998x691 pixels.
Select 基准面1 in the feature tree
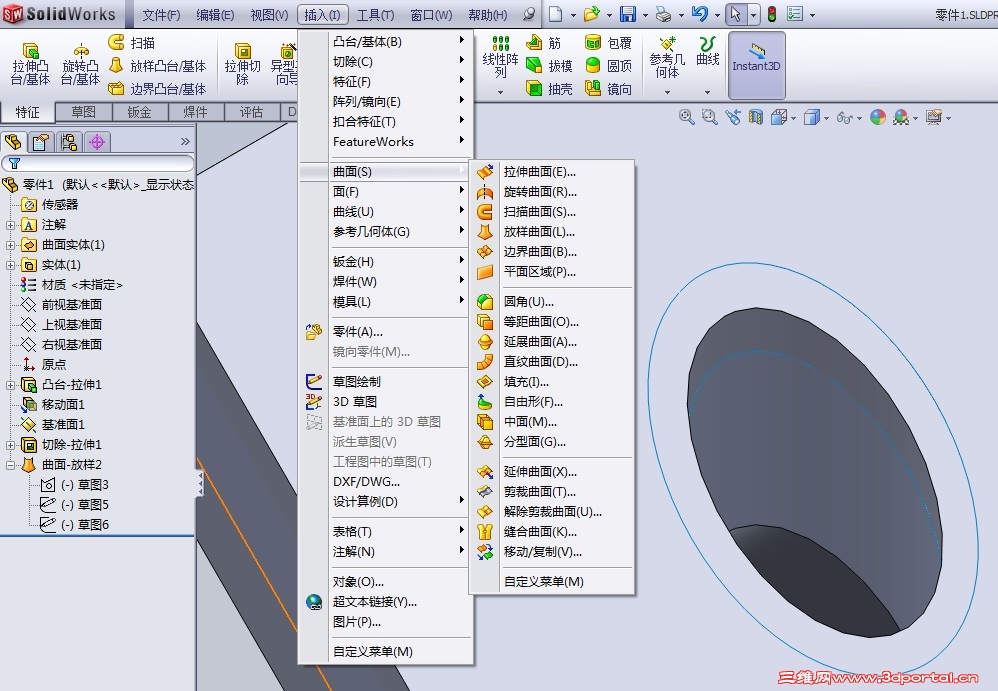(63, 425)
